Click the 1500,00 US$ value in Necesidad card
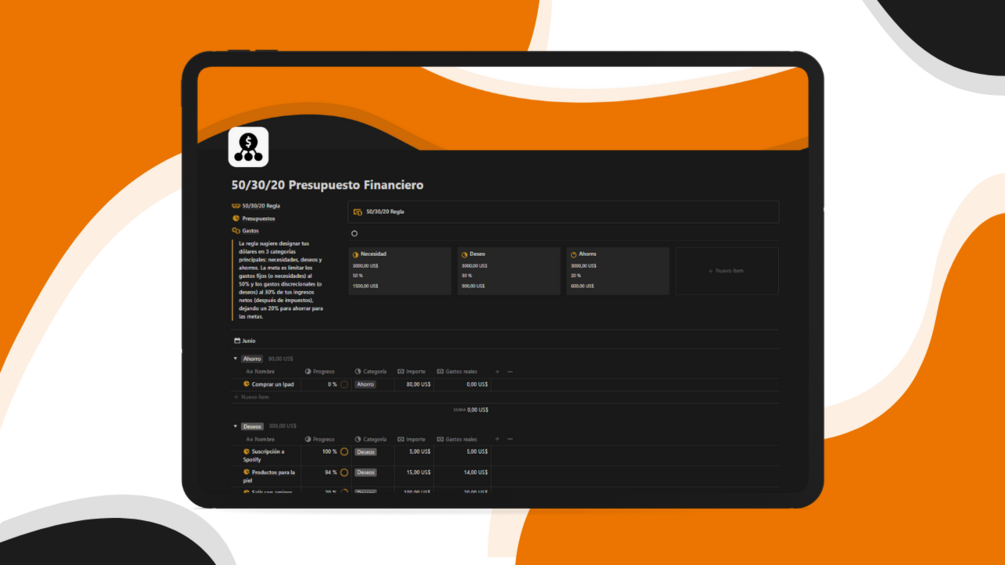 pos(365,286)
